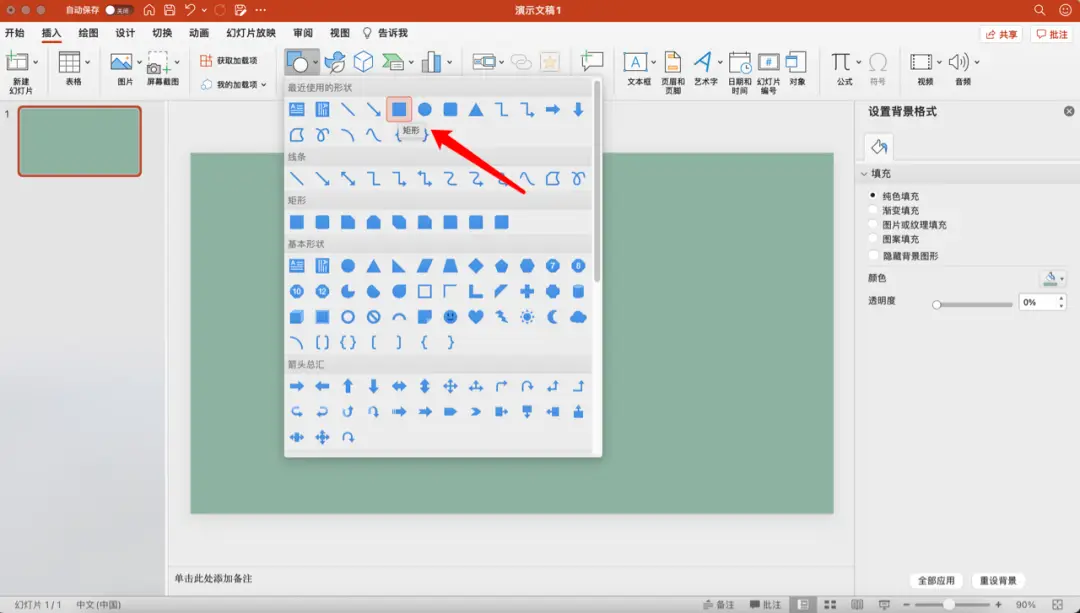Choose the heart shape
Viewport: 1080px width, 613px height.
point(476,317)
